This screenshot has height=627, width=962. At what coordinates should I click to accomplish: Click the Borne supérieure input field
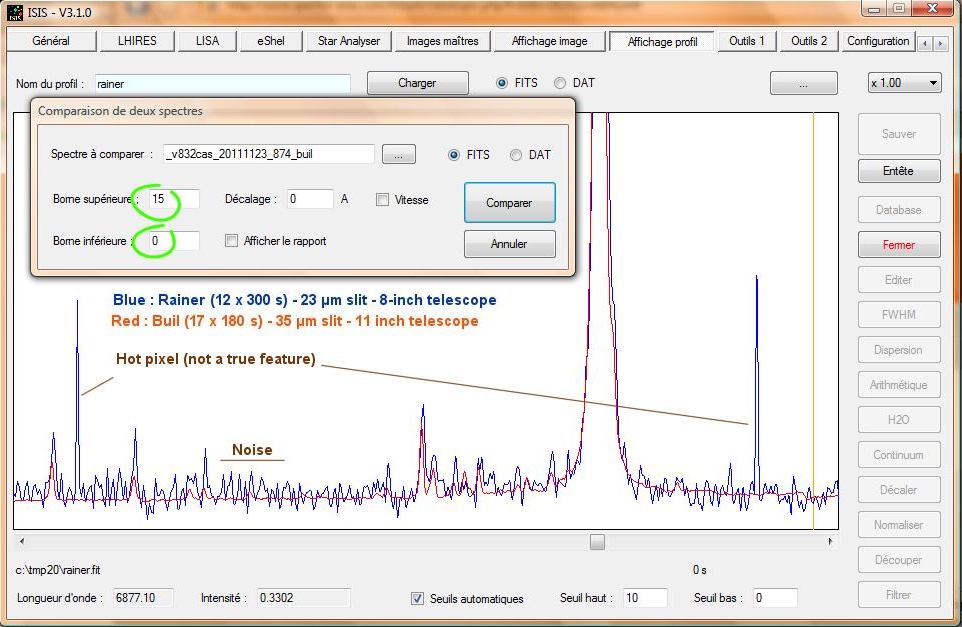[174, 199]
